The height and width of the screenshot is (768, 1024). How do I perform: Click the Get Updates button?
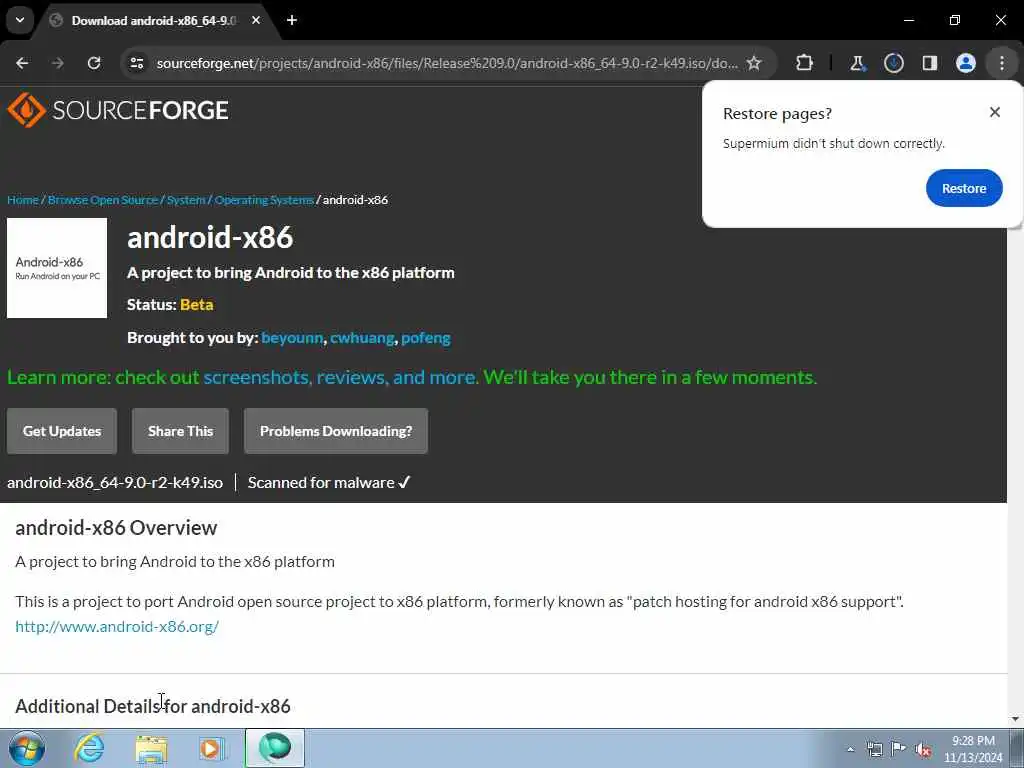click(62, 431)
